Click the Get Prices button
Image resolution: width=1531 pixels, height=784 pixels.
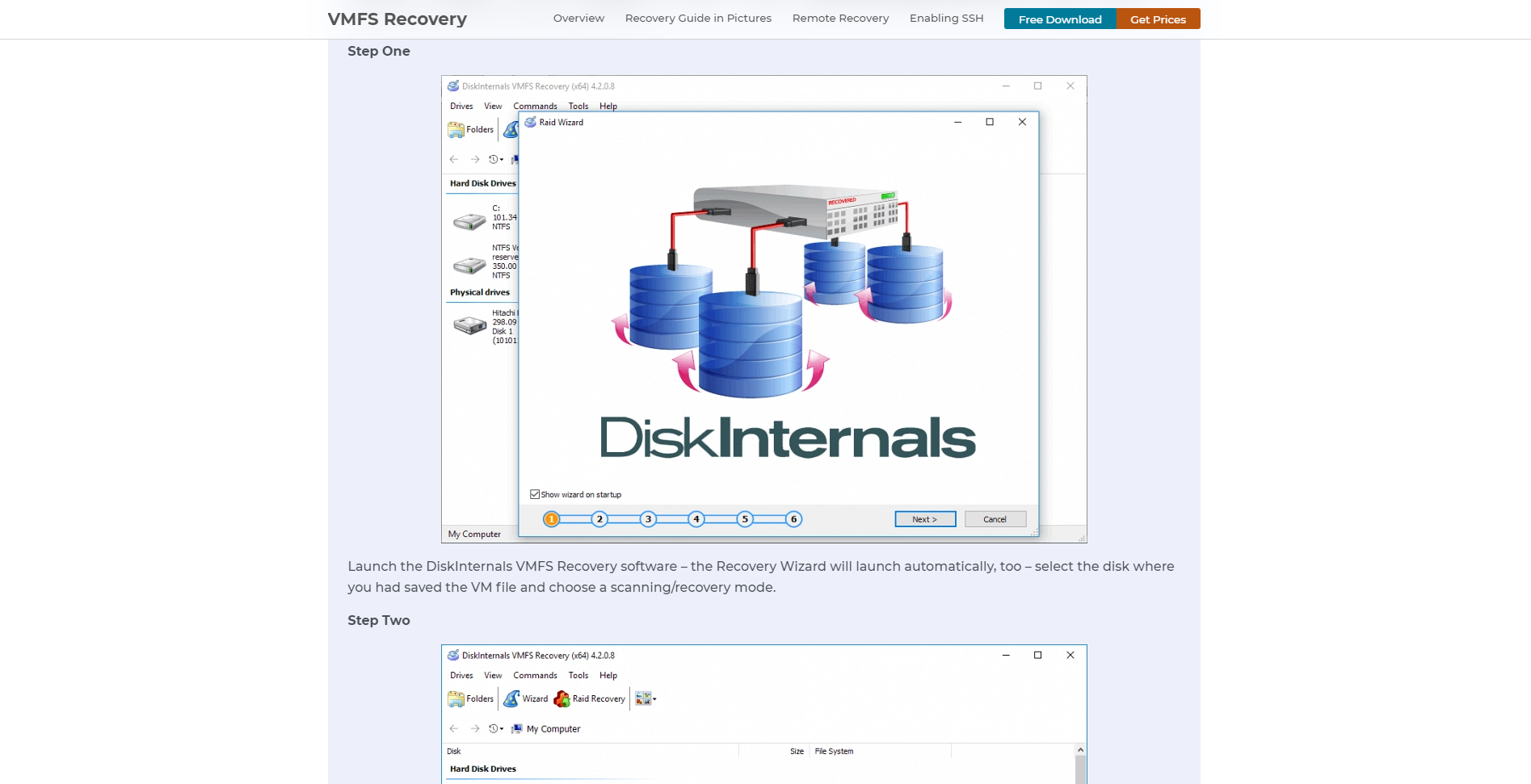(x=1158, y=19)
